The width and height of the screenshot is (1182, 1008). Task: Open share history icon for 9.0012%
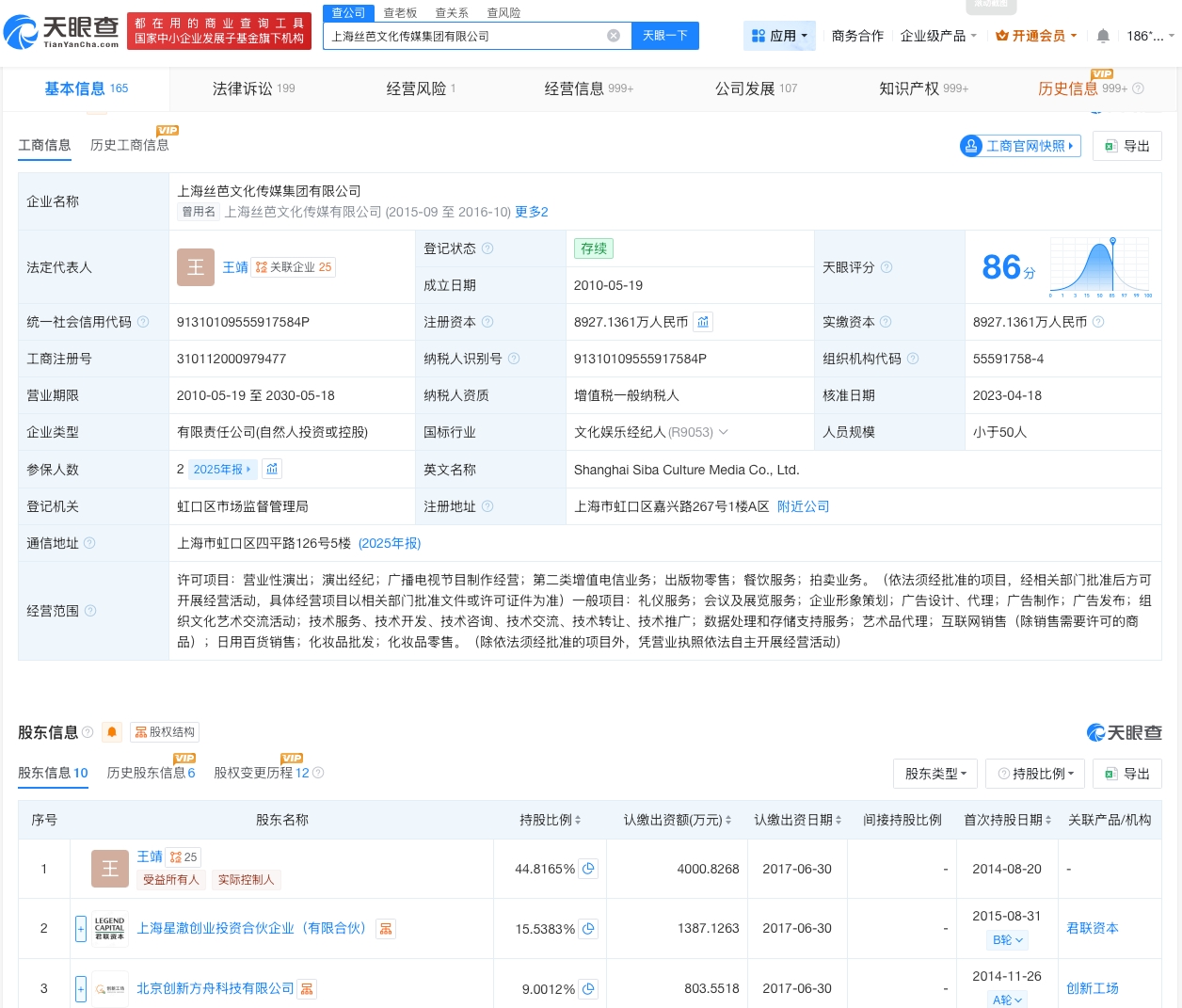pyautogui.click(x=588, y=989)
